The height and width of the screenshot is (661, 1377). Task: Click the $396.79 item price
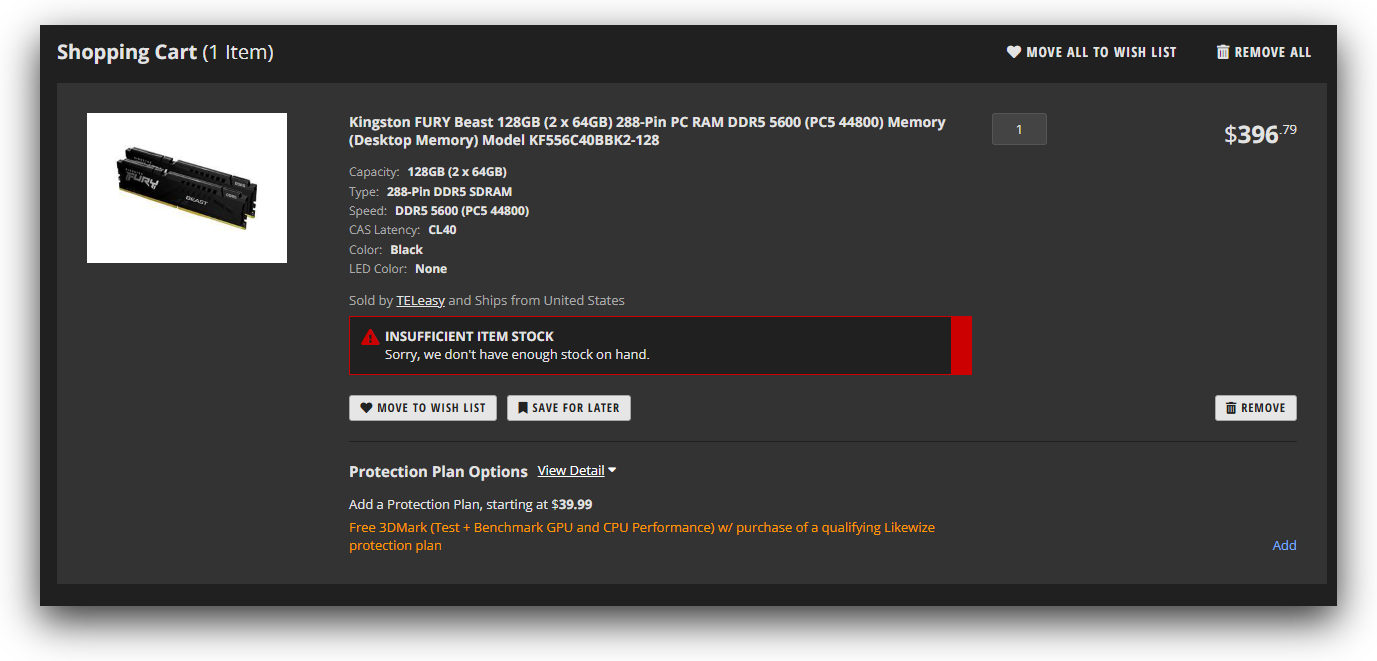tap(1260, 134)
